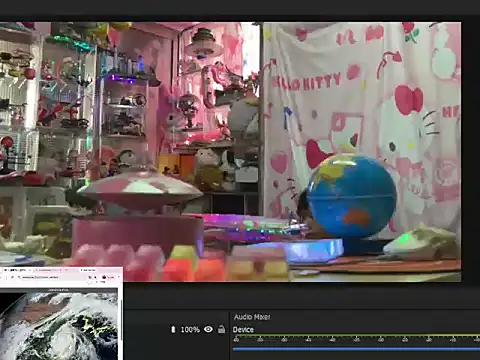Click the satellite cloud image

(59, 326)
